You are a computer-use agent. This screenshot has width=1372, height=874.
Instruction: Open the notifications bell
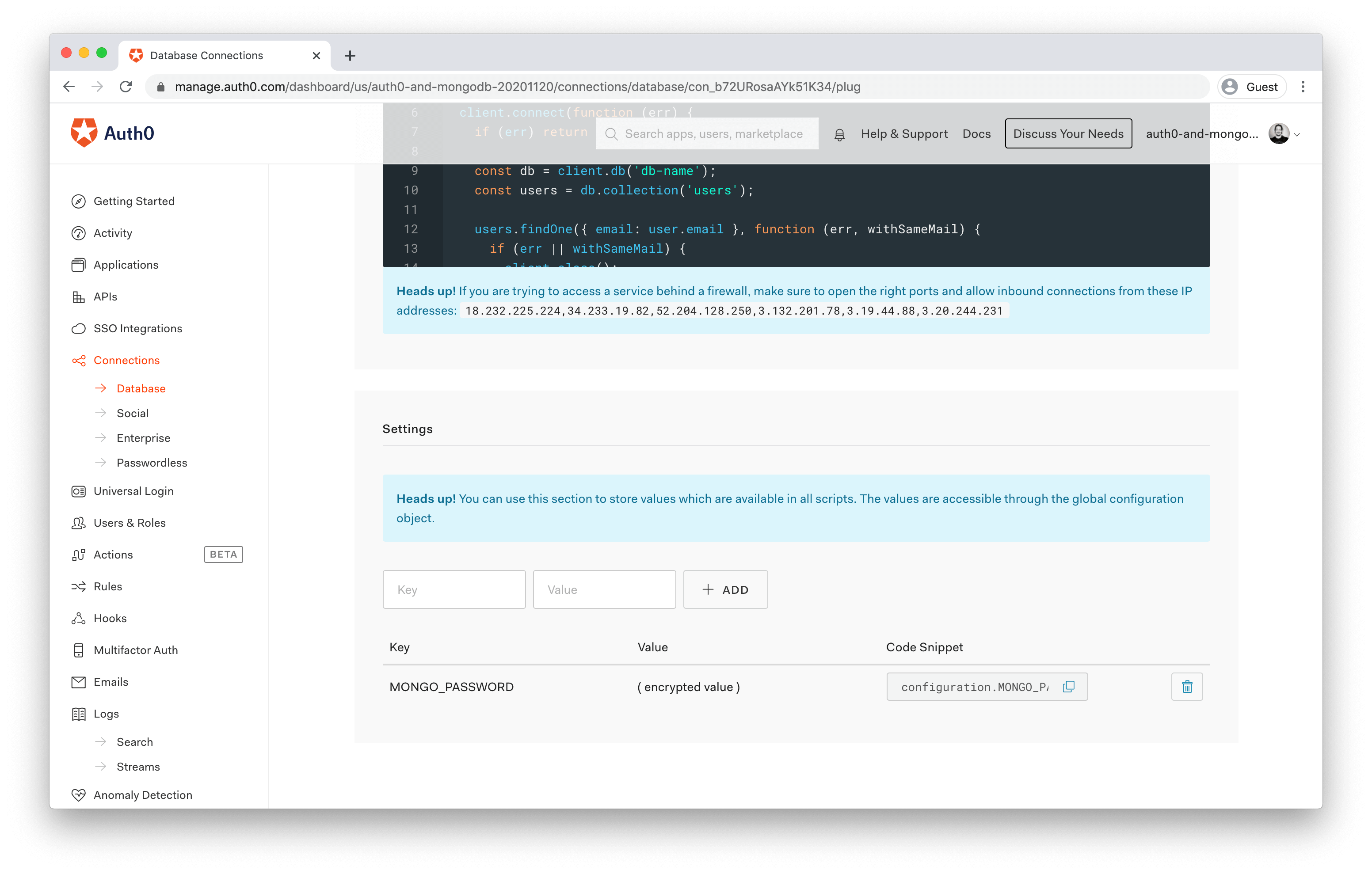839,134
